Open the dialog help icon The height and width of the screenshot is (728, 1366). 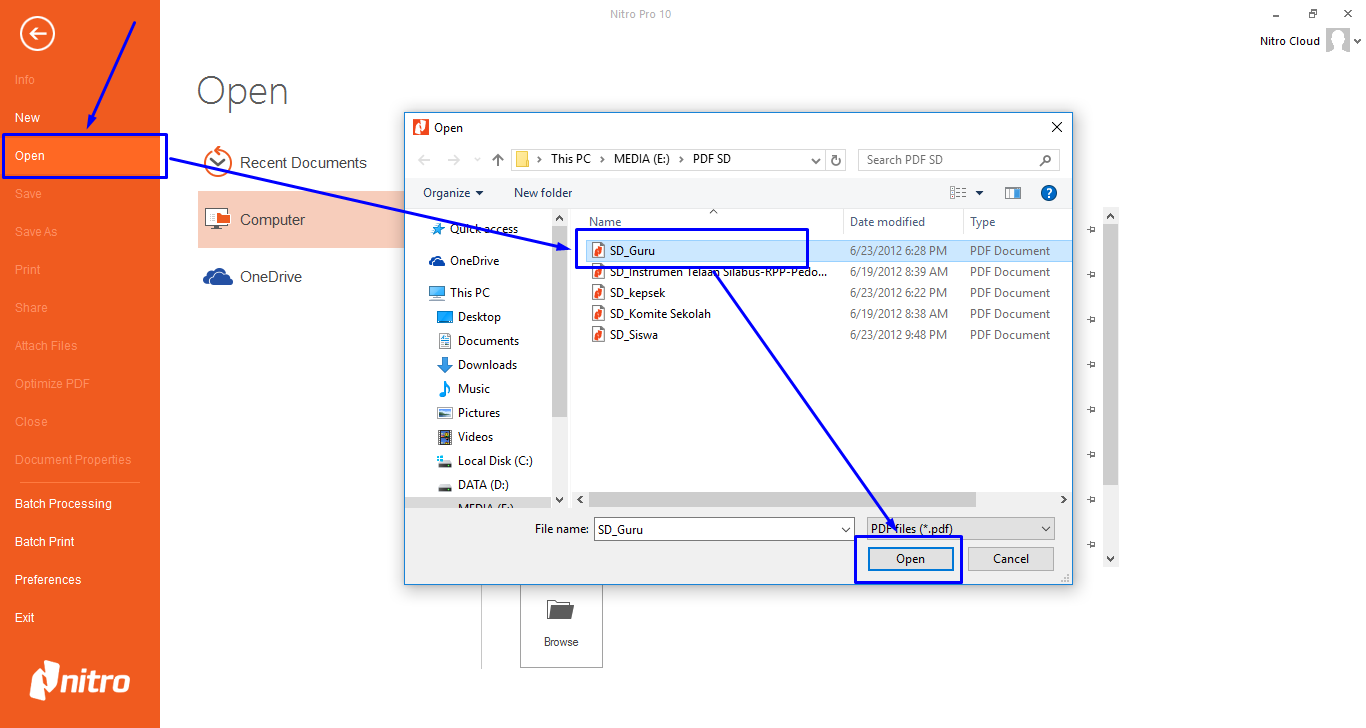[1049, 193]
